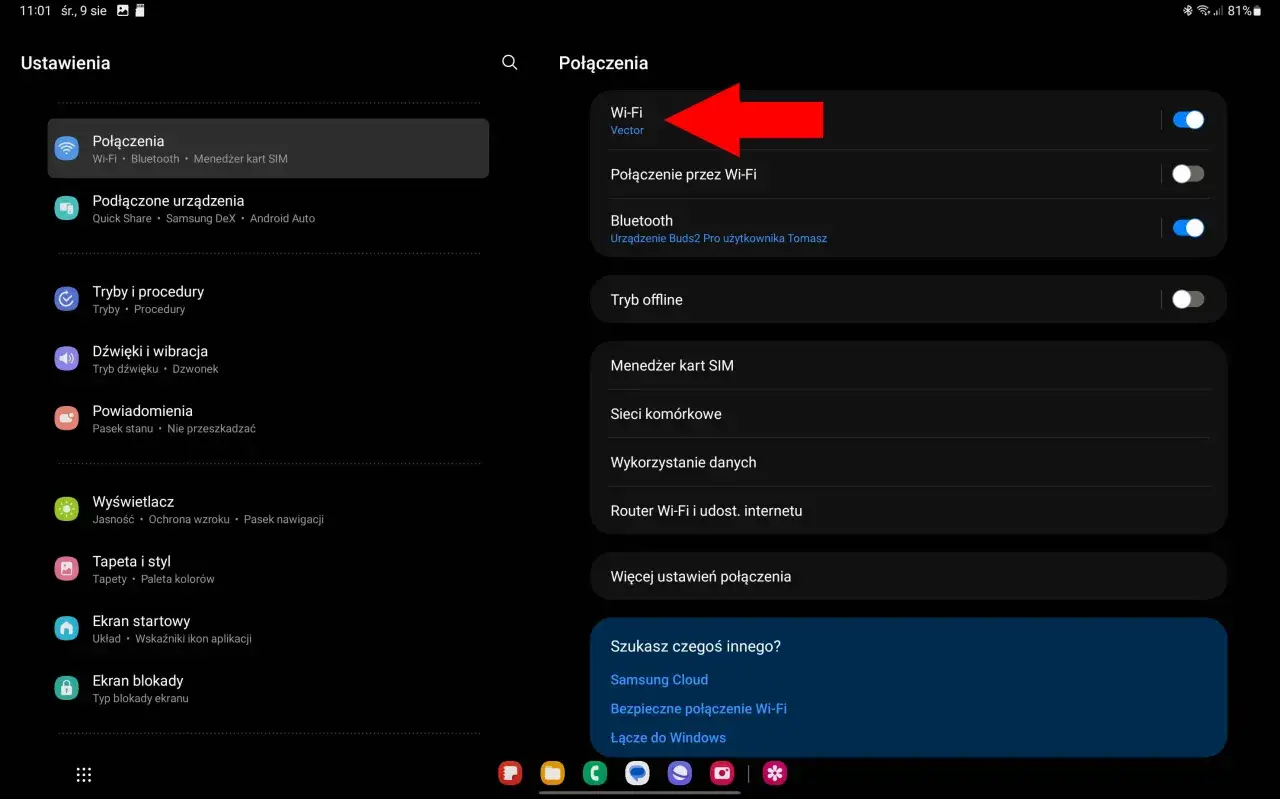Enable Tryb offline
The width and height of the screenshot is (1280, 799).
click(x=1187, y=298)
